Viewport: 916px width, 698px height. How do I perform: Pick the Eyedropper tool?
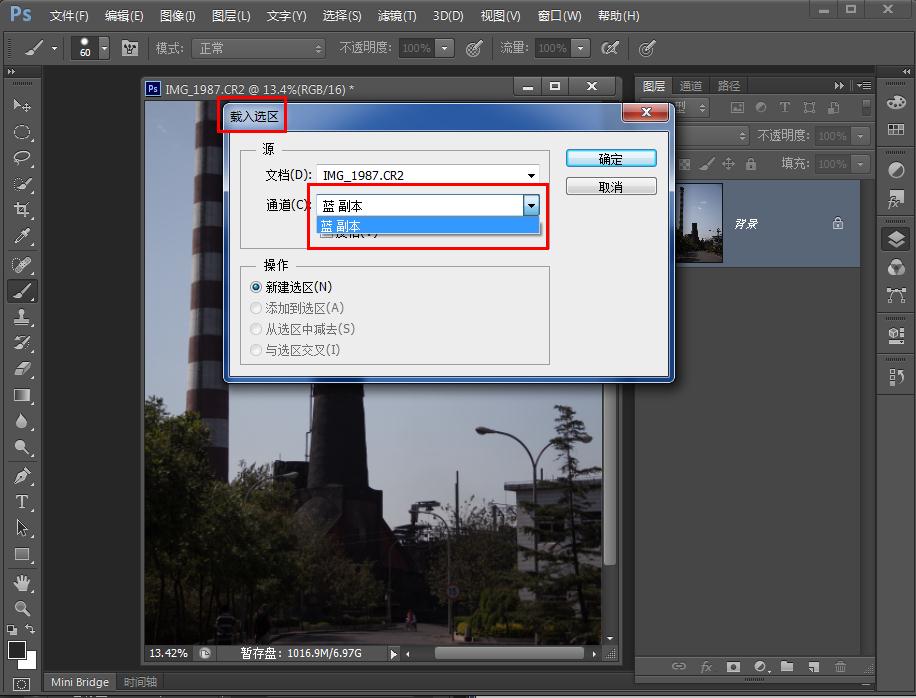21,237
